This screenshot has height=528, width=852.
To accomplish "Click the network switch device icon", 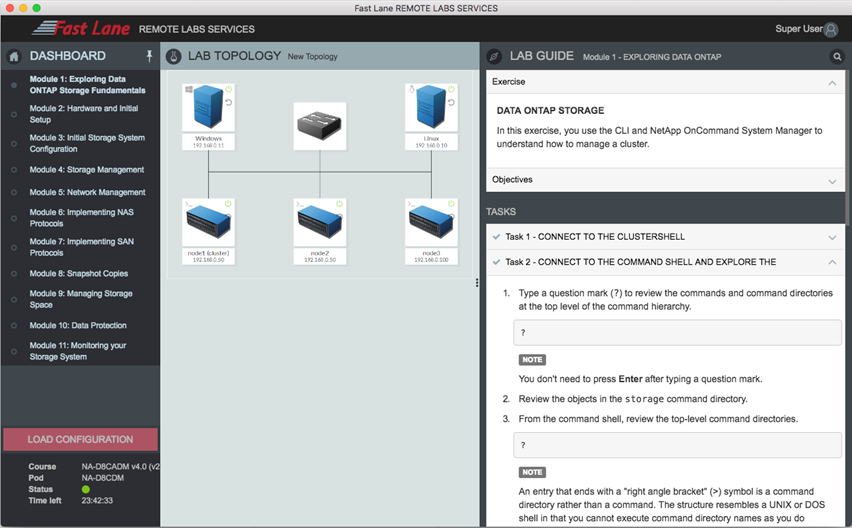I will click(320, 126).
